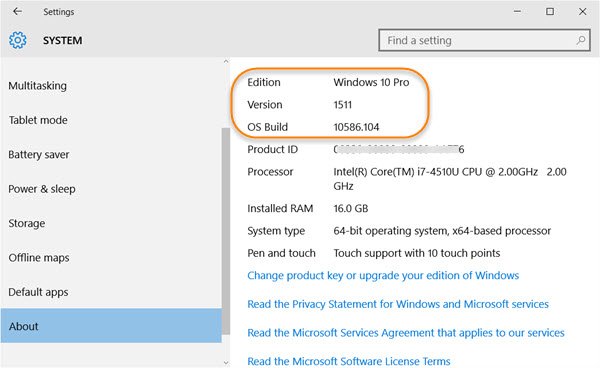Open the Privacy Statement link

pyautogui.click(x=398, y=304)
